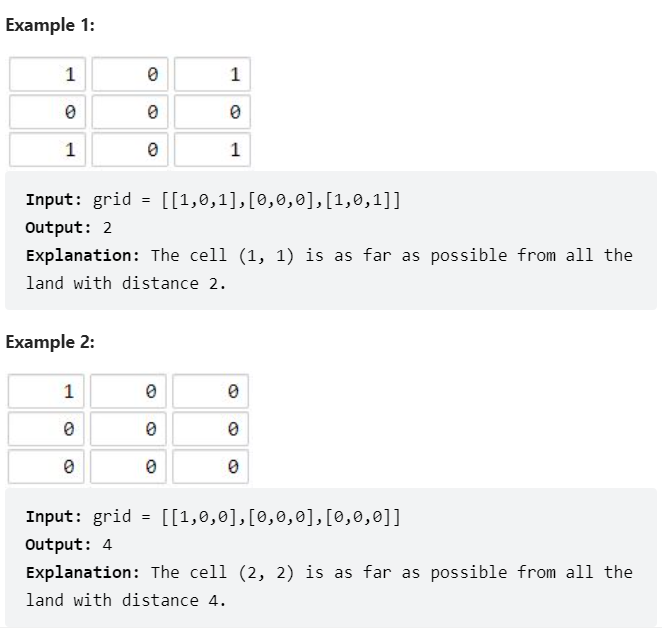Select top-left cell of Example 1 grid
The width and height of the screenshot is (662, 635).
tap(48, 74)
